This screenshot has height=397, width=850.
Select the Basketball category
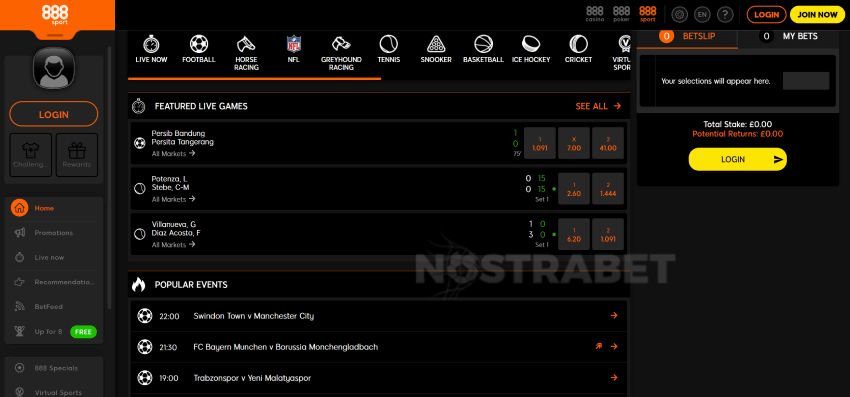483,49
